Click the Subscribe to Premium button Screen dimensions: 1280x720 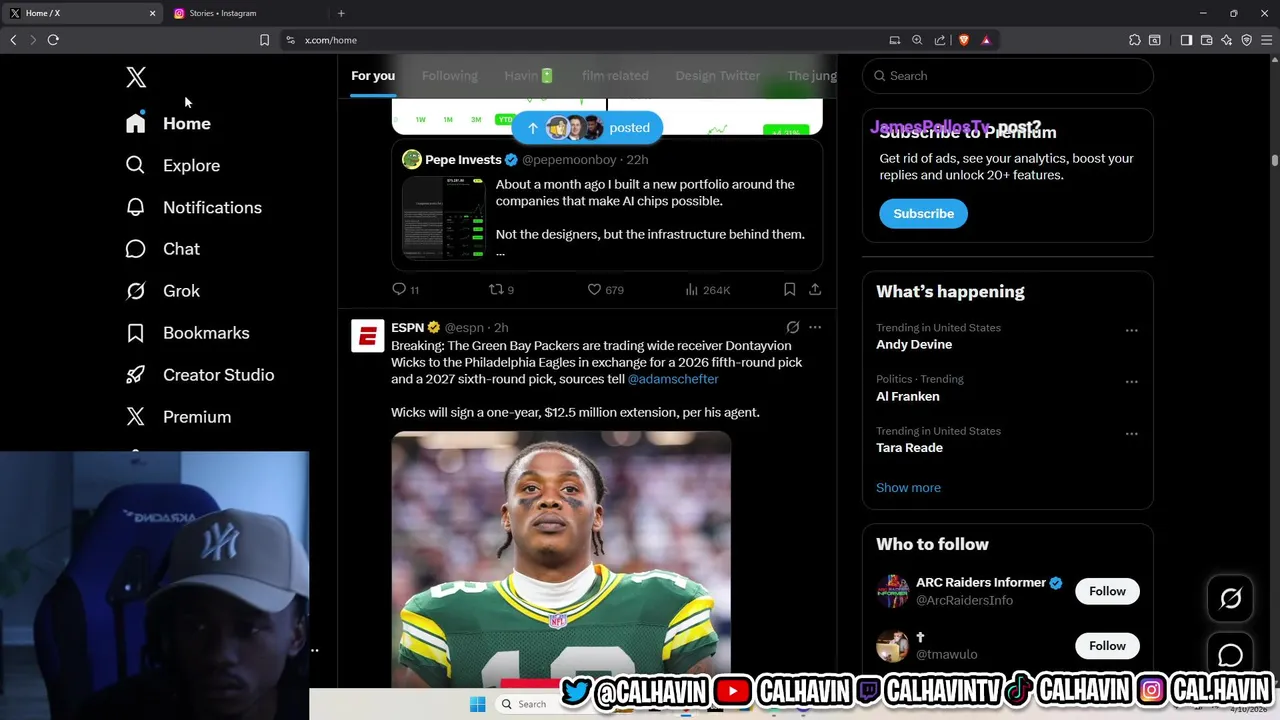(923, 214)
